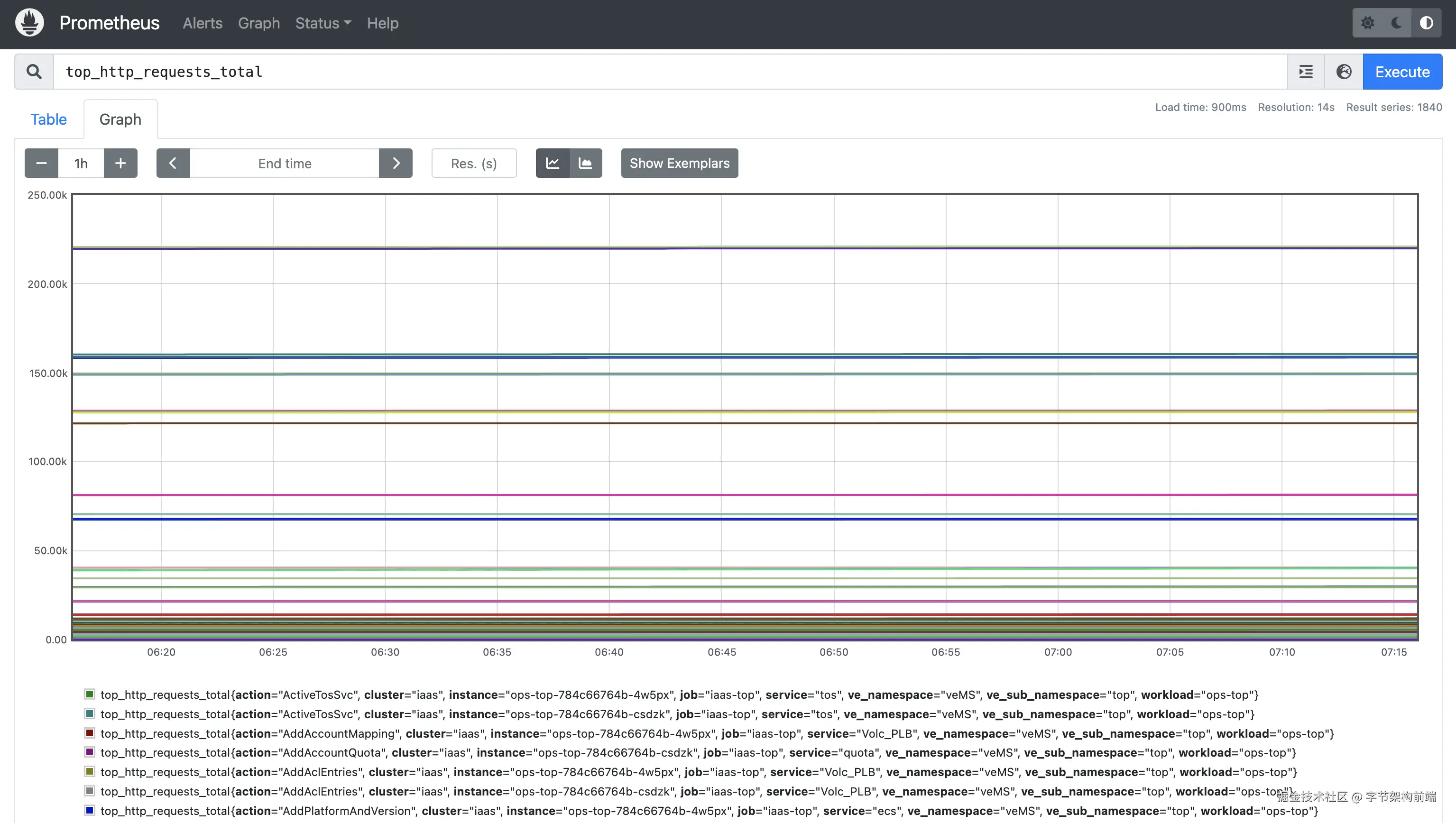Show stacked area graph

[x=585, y=164]
